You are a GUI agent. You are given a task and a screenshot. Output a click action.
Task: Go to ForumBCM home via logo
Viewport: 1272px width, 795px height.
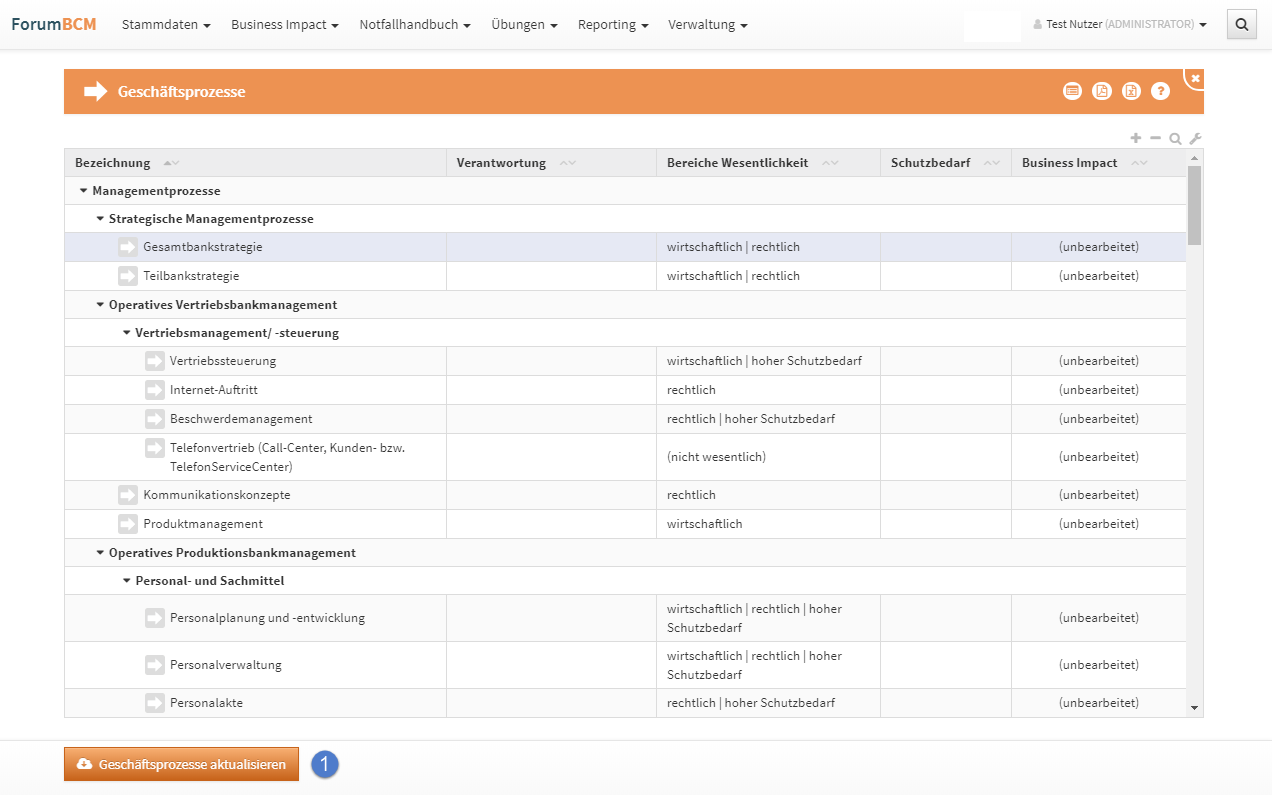coord(54,24)
